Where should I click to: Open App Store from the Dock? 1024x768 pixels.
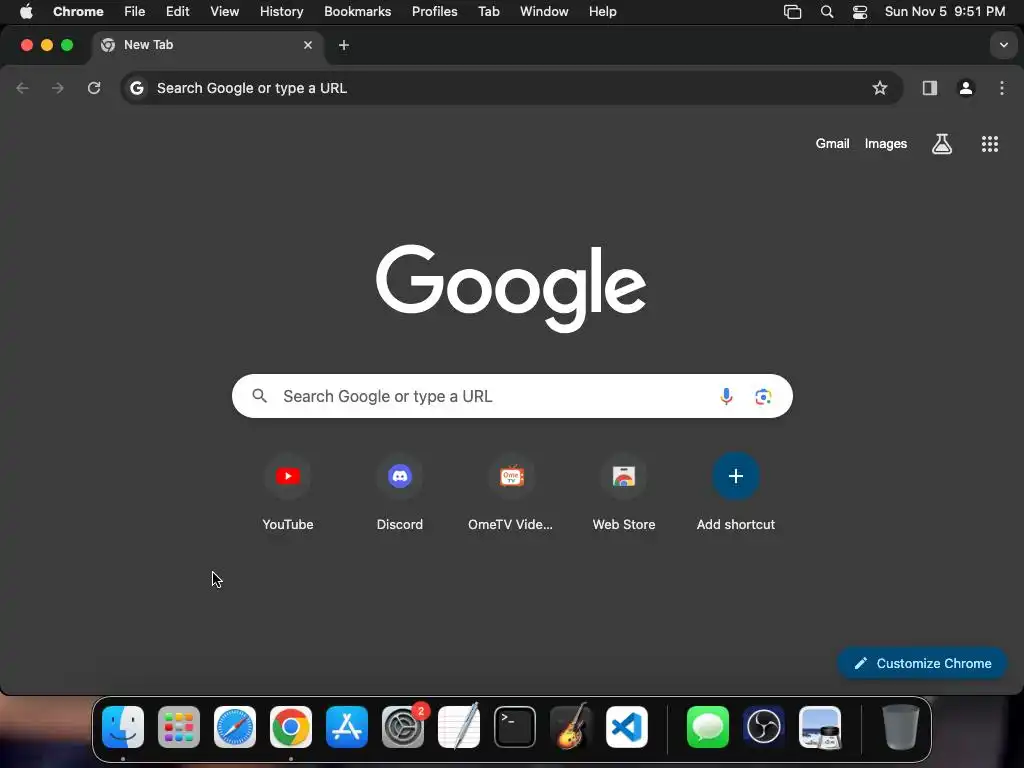(x=347, y=727)
